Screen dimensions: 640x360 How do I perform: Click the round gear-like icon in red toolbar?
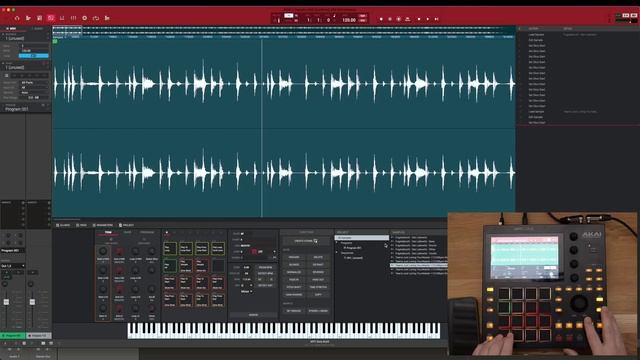point(84,18)
